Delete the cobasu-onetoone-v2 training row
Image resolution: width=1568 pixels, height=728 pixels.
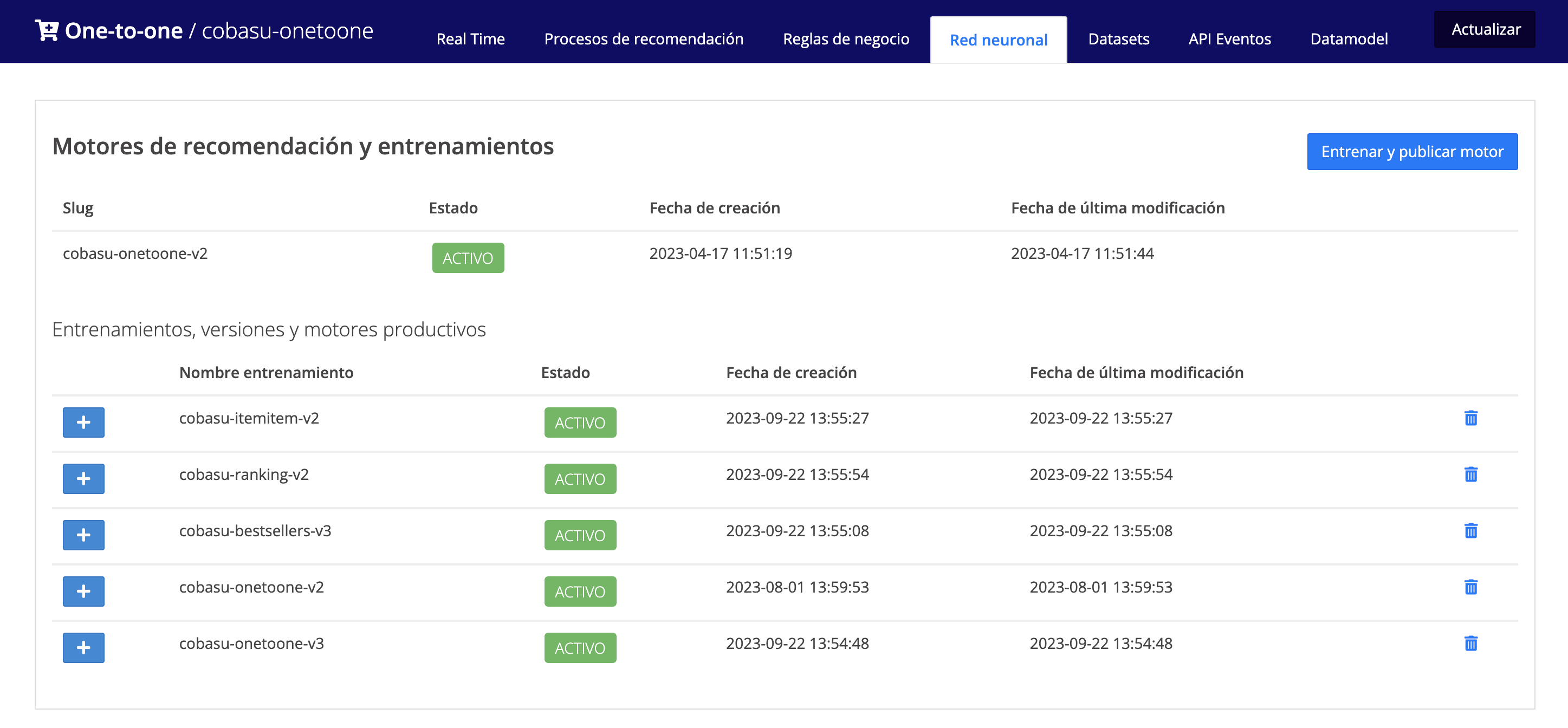pos(1470,587)
